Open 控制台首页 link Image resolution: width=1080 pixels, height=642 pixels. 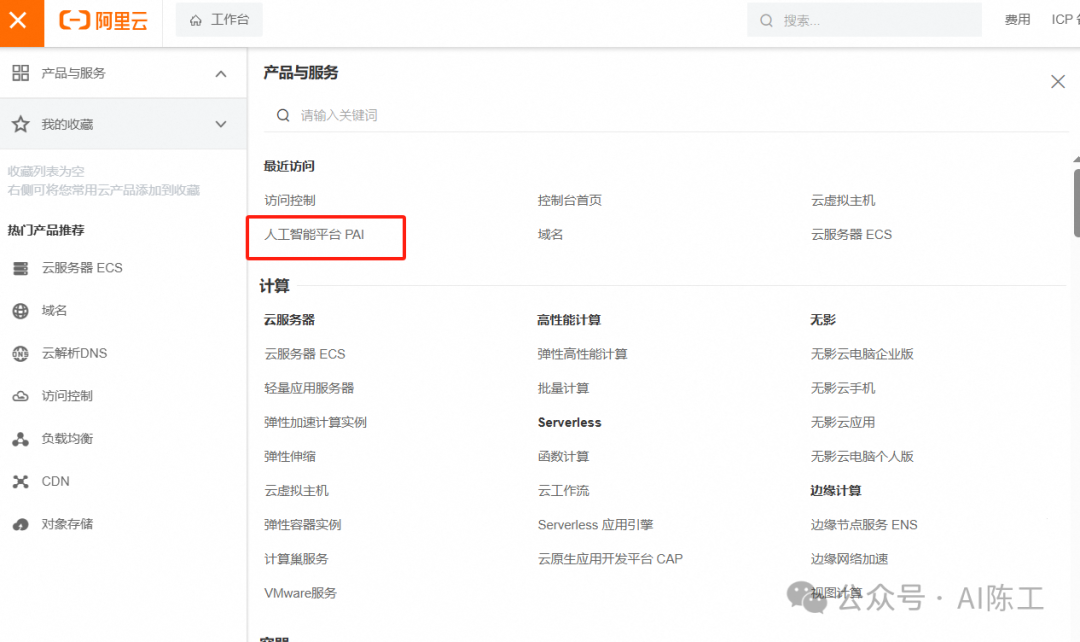(x=570, y=200)
